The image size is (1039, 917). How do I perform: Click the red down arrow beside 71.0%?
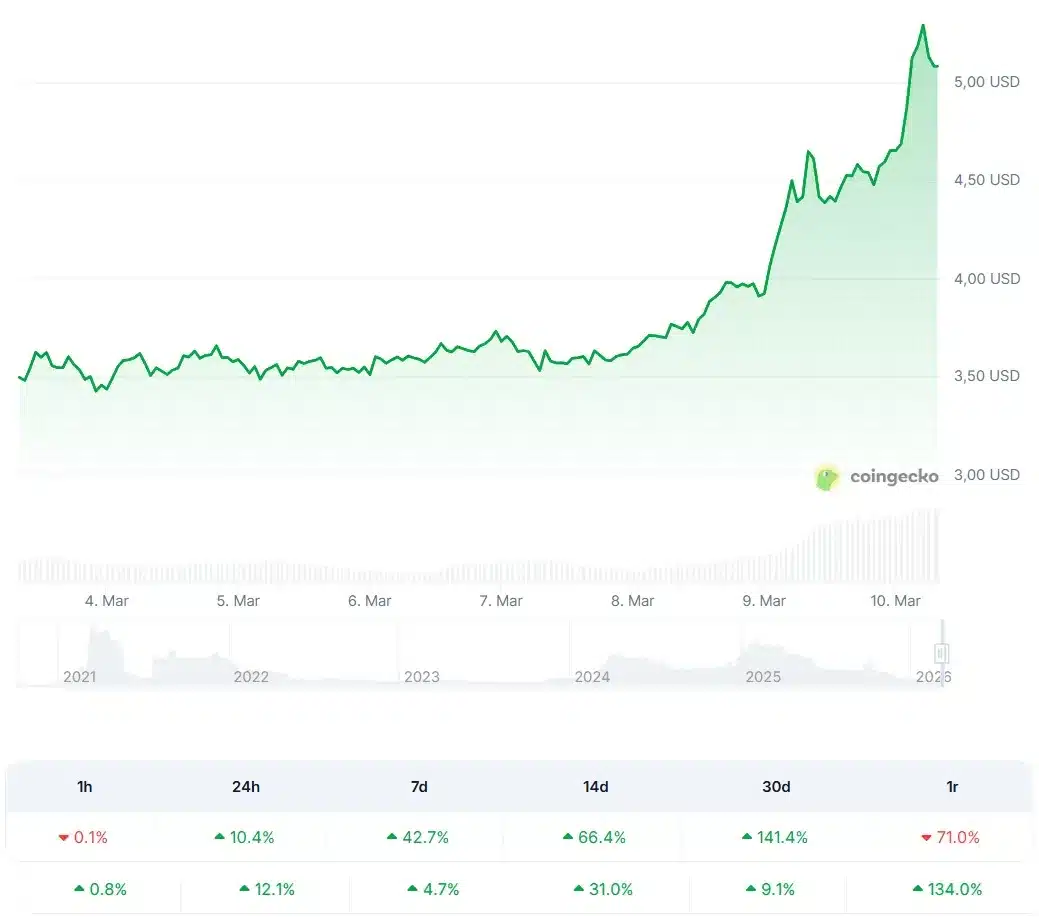(924, 837)
